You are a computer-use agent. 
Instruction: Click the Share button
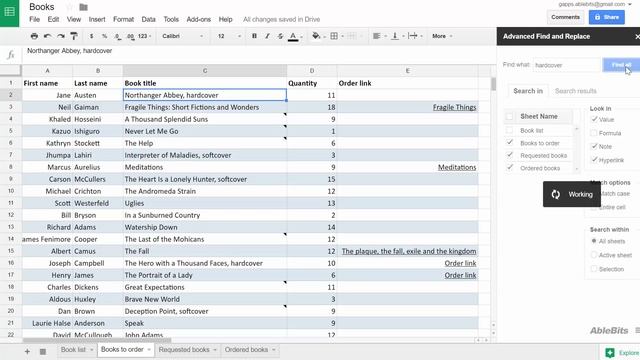pyautogui.click(x=607, y=17)
